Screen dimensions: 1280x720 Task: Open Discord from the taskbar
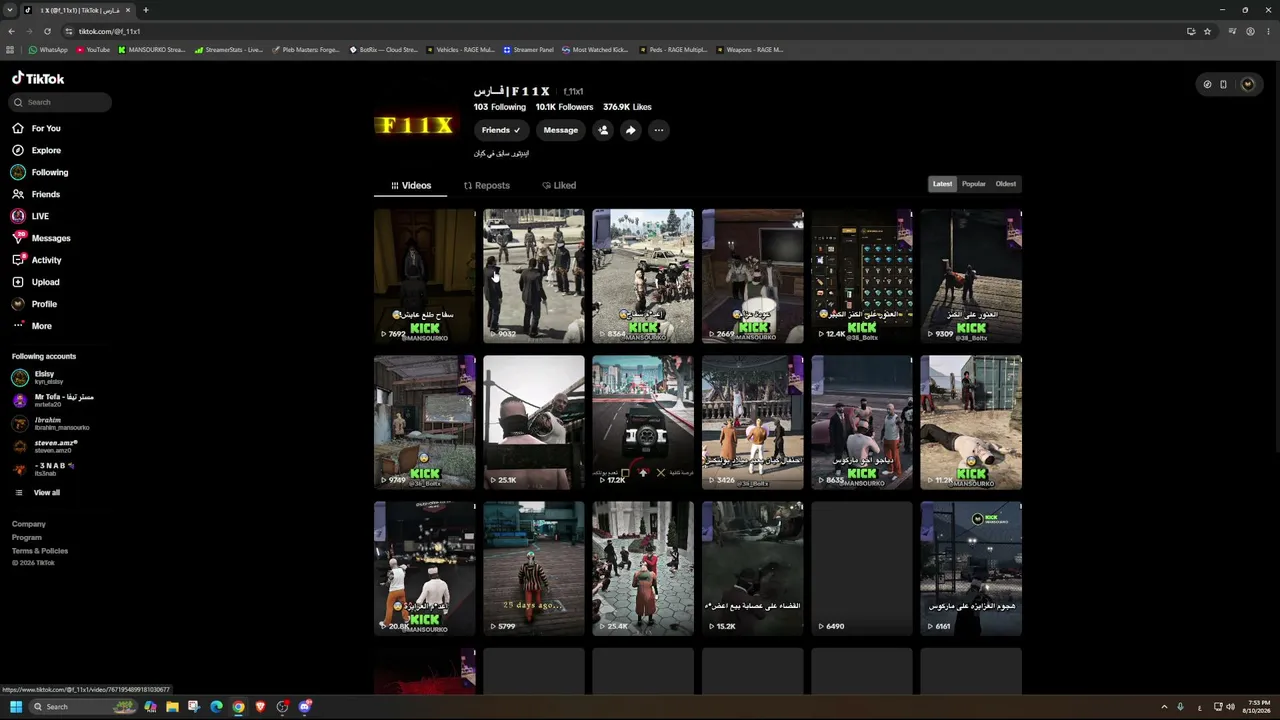(x=305, y=707)
